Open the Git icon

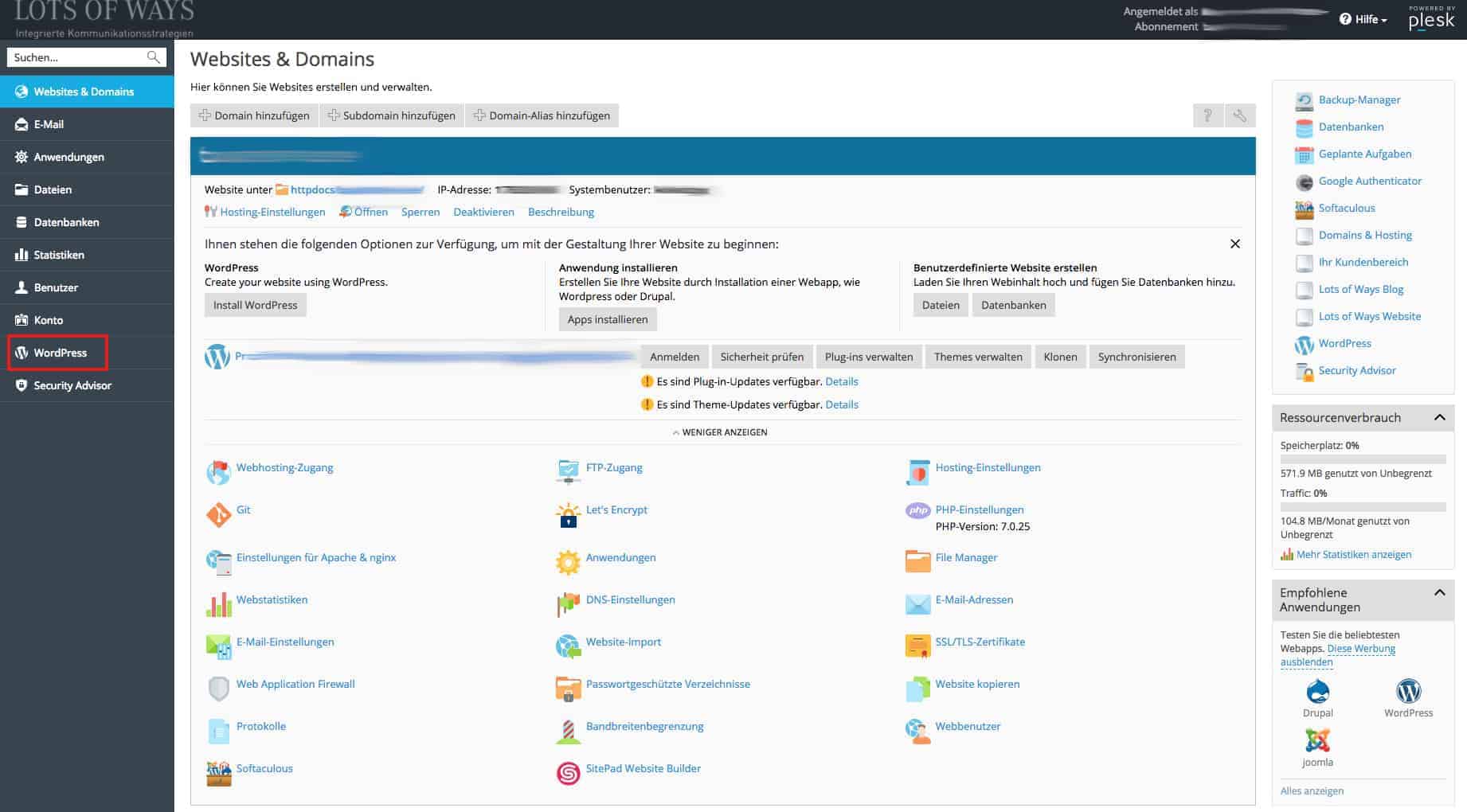(x=218, y=515)
